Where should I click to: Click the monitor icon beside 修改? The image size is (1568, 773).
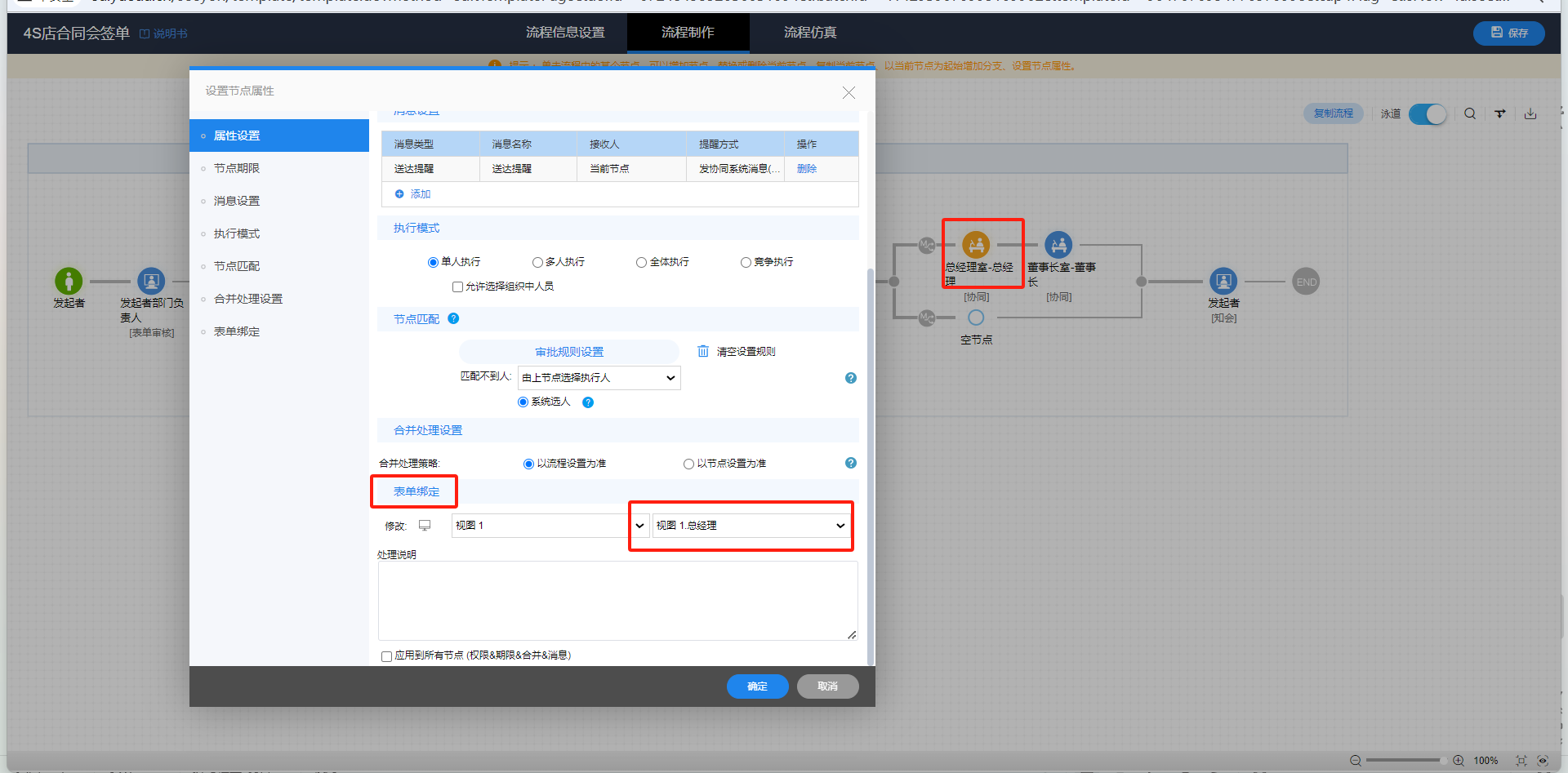click(x=425, y=526)
